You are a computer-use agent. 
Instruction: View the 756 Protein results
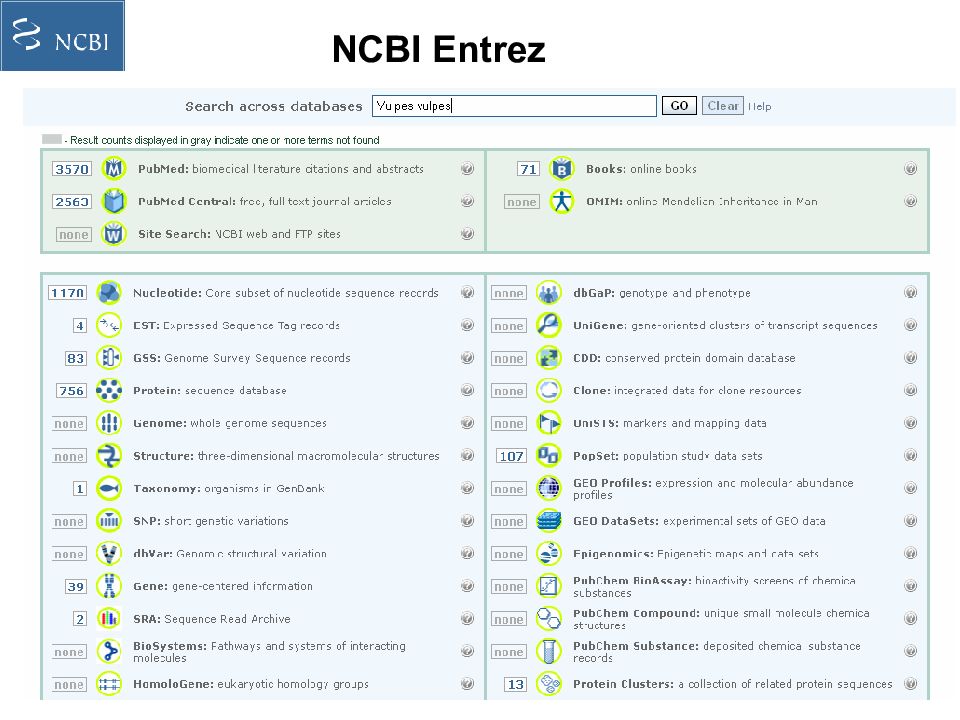71,391
